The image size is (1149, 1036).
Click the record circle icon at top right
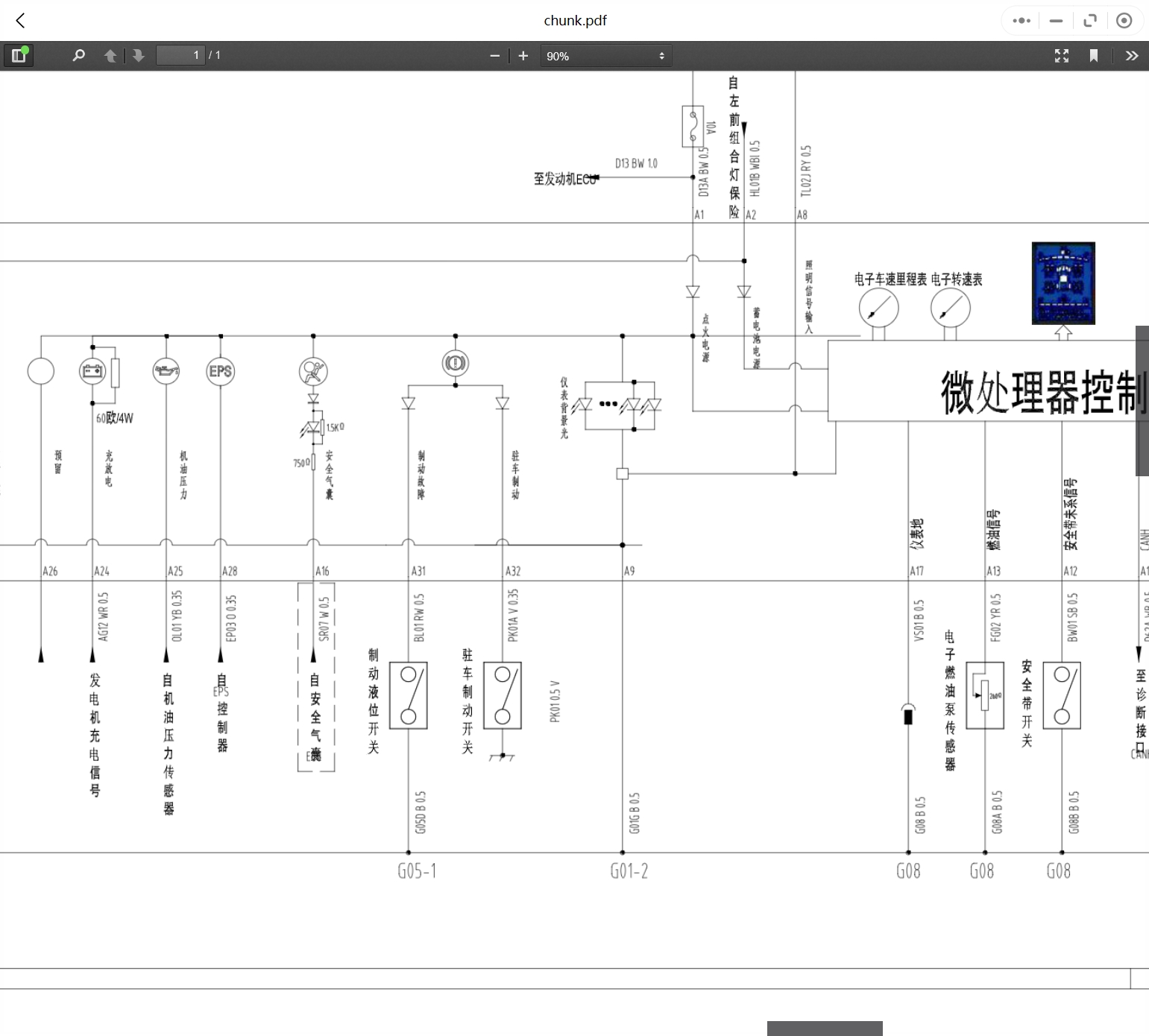[1124, 20]
